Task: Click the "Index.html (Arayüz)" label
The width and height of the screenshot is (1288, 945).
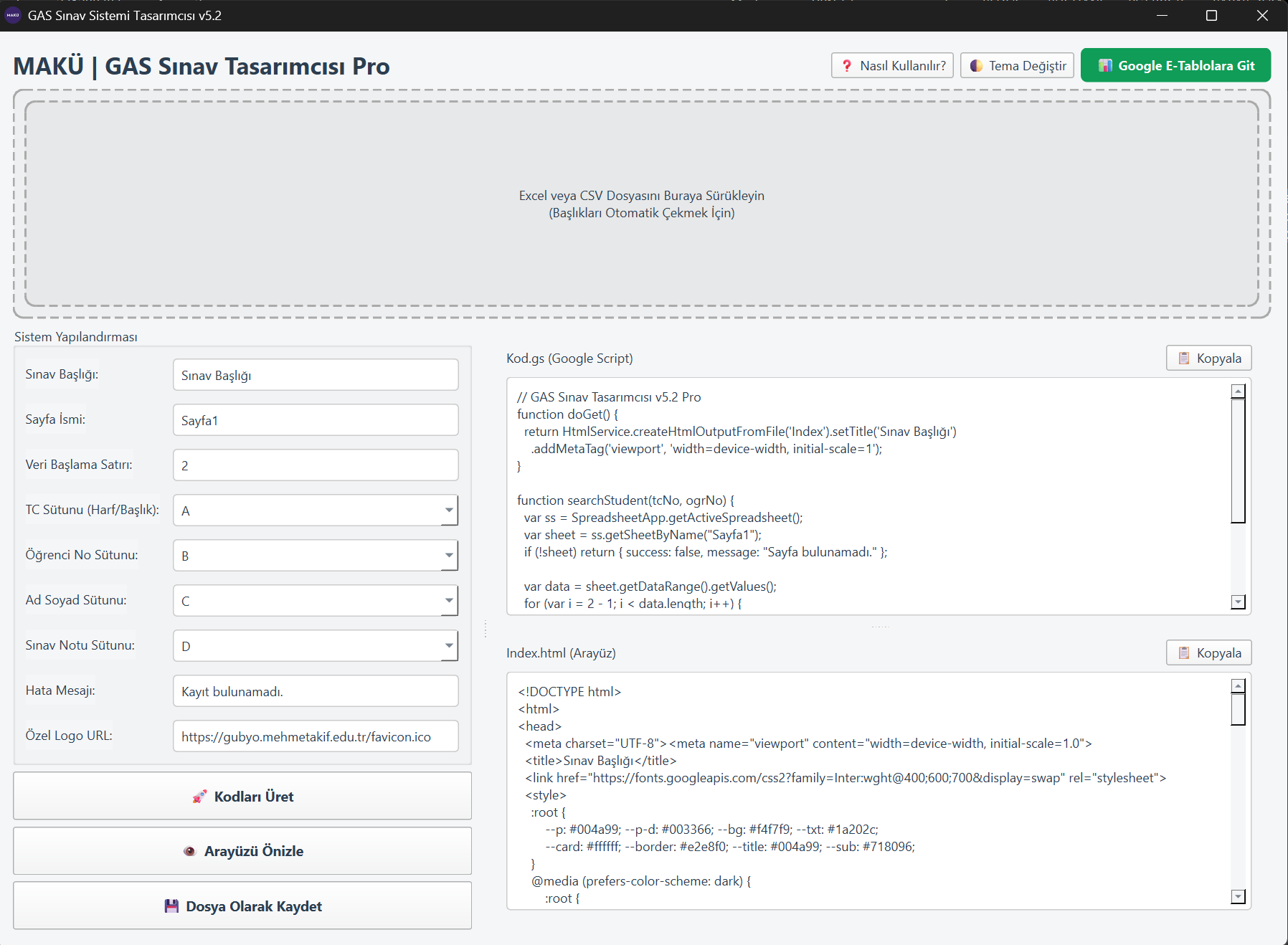Action: tap(561, 652)
